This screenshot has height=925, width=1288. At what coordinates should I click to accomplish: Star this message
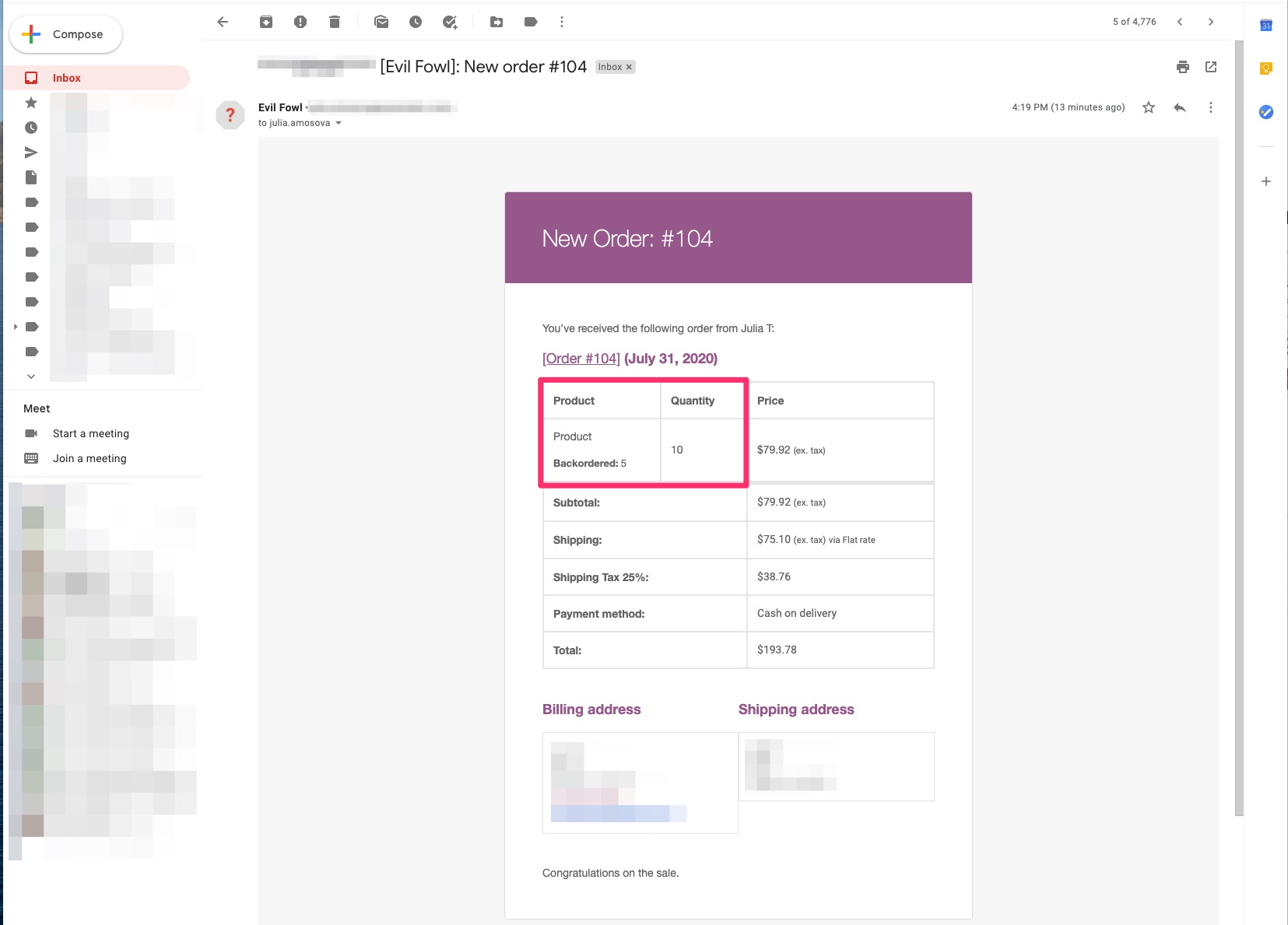[x=1147, y=107]
